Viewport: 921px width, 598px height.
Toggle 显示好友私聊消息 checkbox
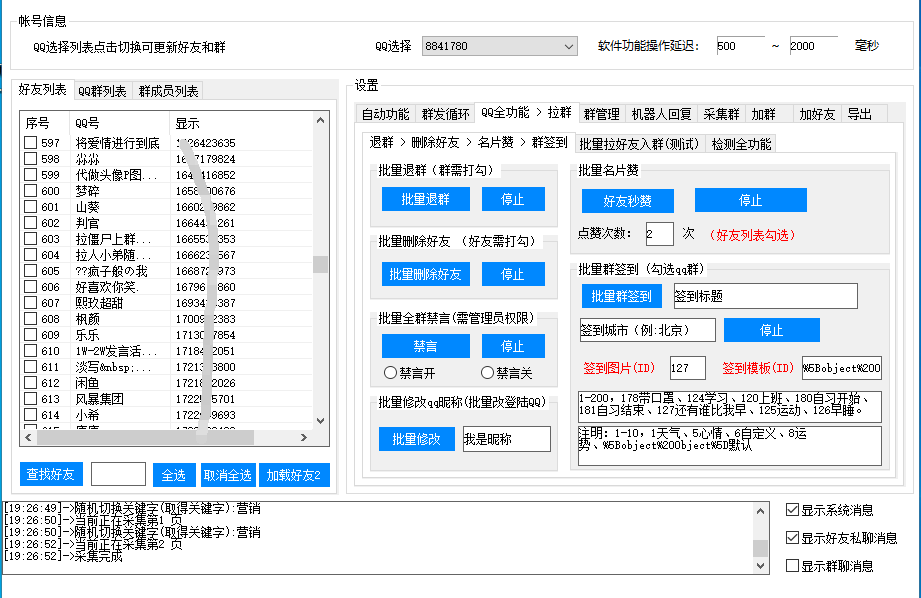pos(792,537)
